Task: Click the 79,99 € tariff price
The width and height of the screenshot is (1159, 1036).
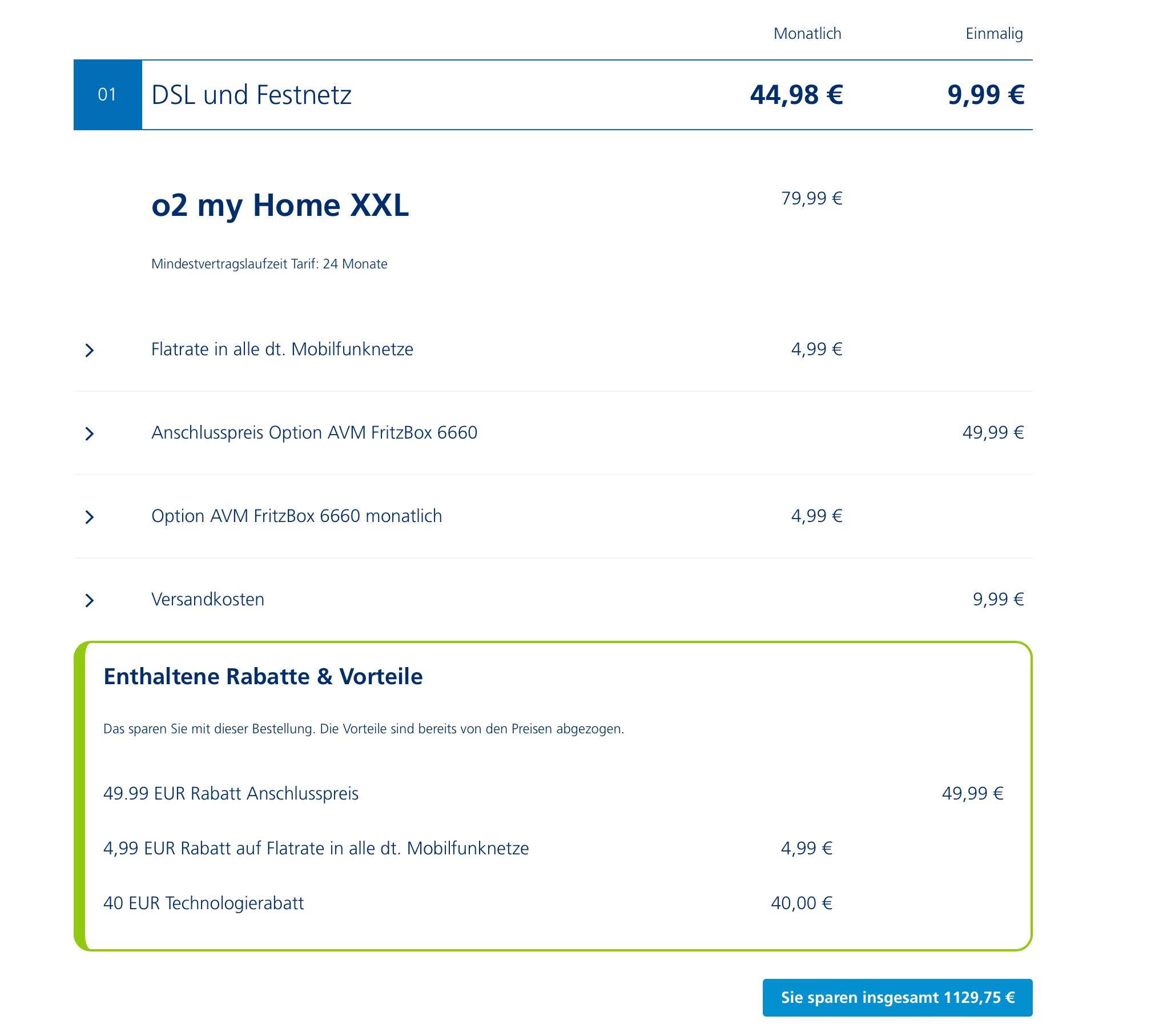Action: (811, 198)
